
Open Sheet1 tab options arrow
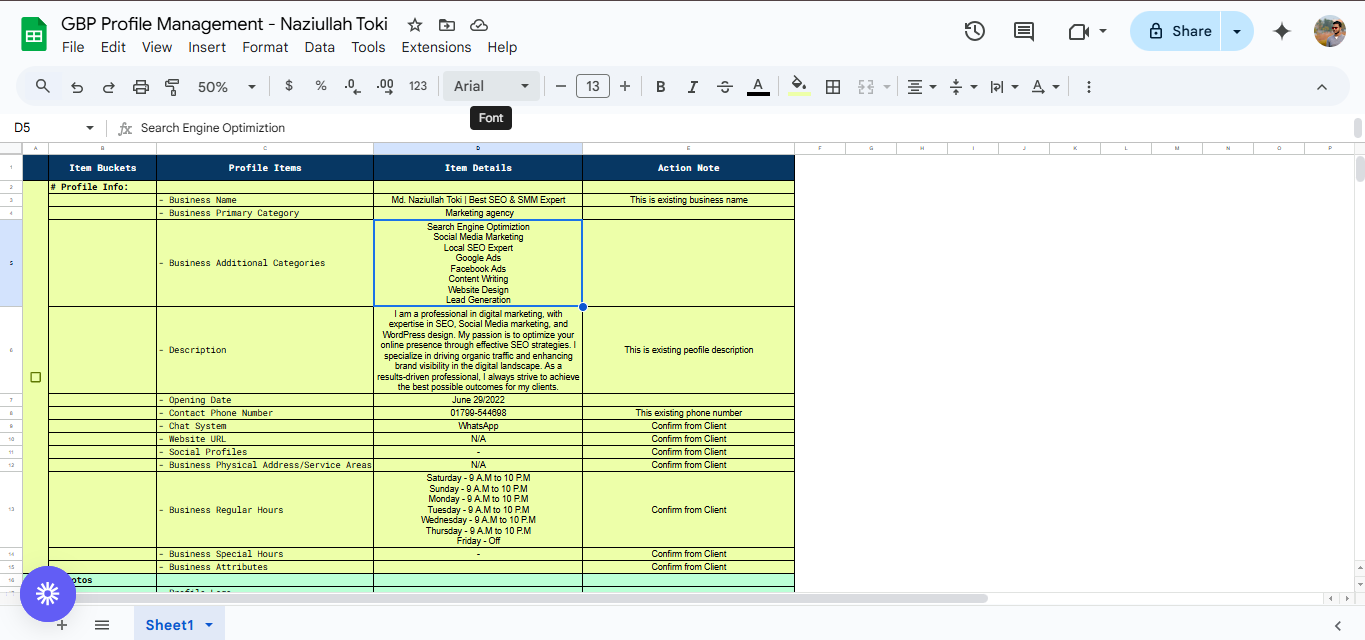point(209,625)
